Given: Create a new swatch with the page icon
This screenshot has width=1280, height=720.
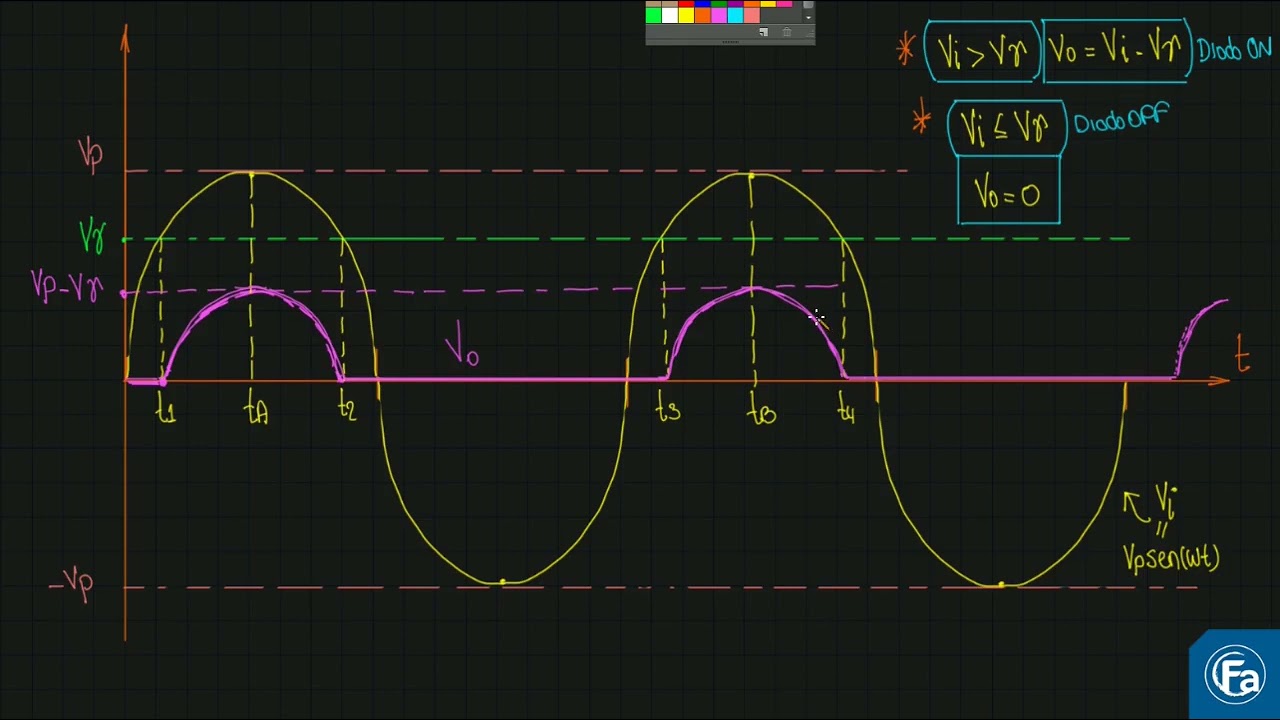Looking at the screenshot, I should tap(764, 33).
